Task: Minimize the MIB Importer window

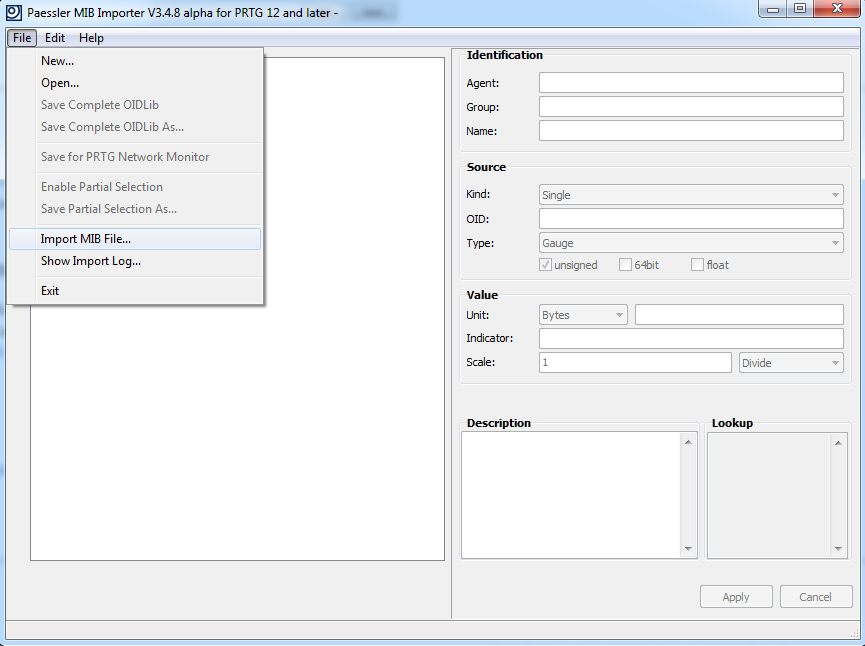Action: pyautogui.click(x=773, y=9)
